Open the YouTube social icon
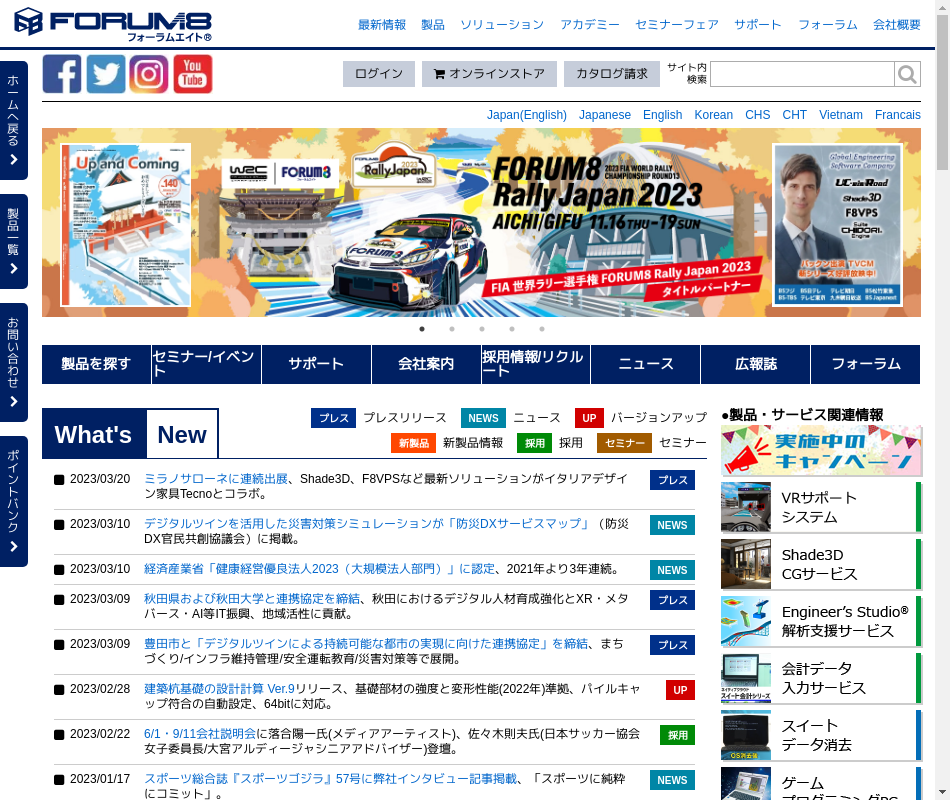 pos(193,74)
